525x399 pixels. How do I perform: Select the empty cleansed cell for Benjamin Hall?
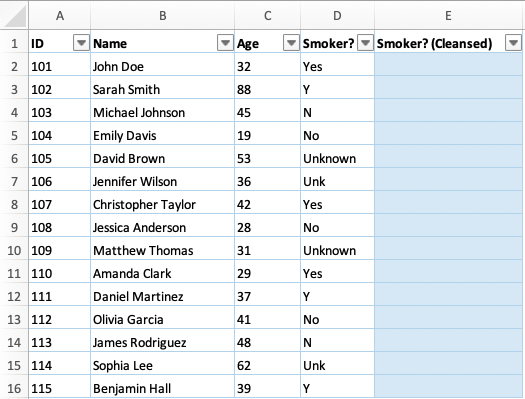click(448, 388)
